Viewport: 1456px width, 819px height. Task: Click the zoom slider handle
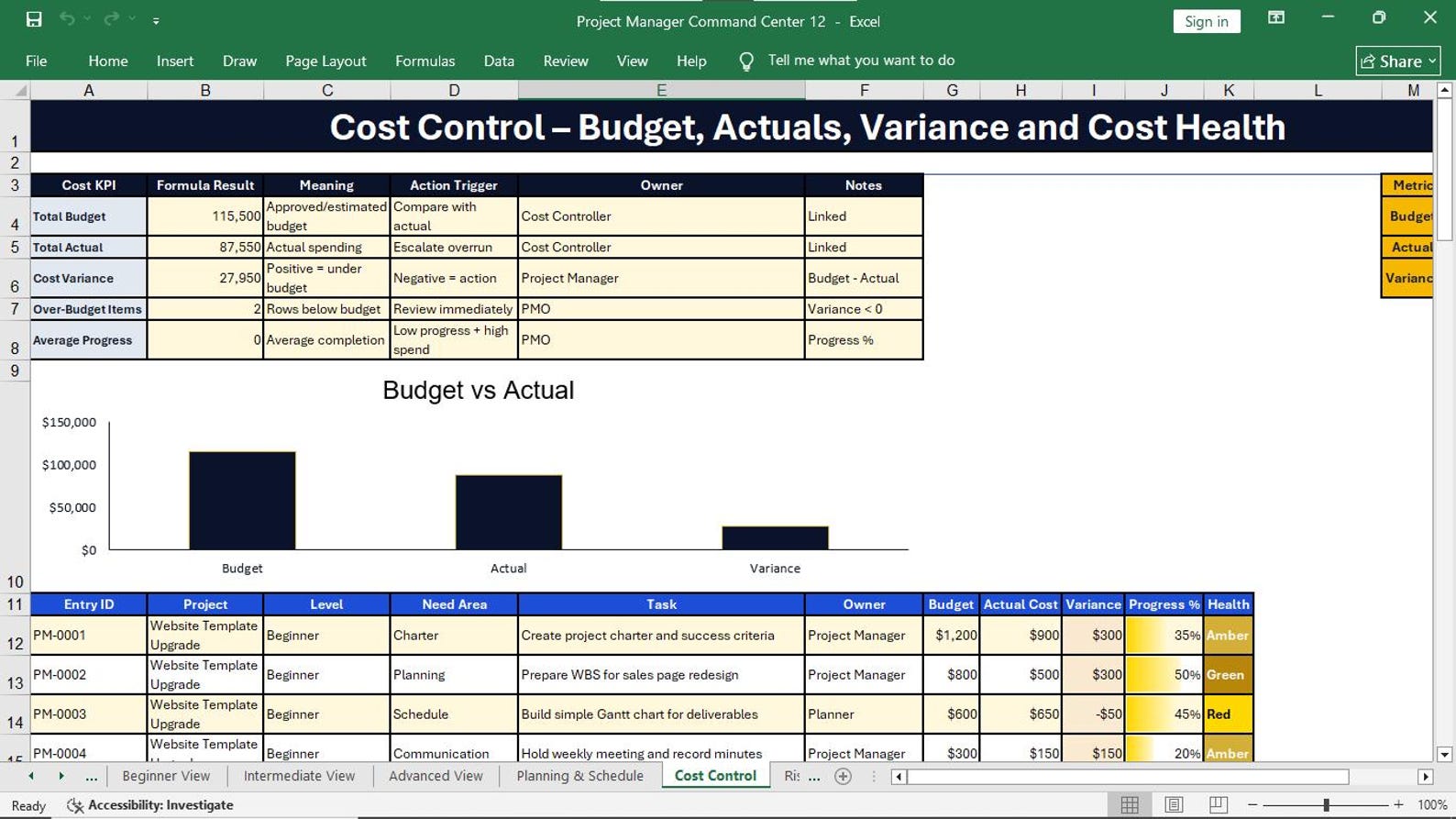1326,804
